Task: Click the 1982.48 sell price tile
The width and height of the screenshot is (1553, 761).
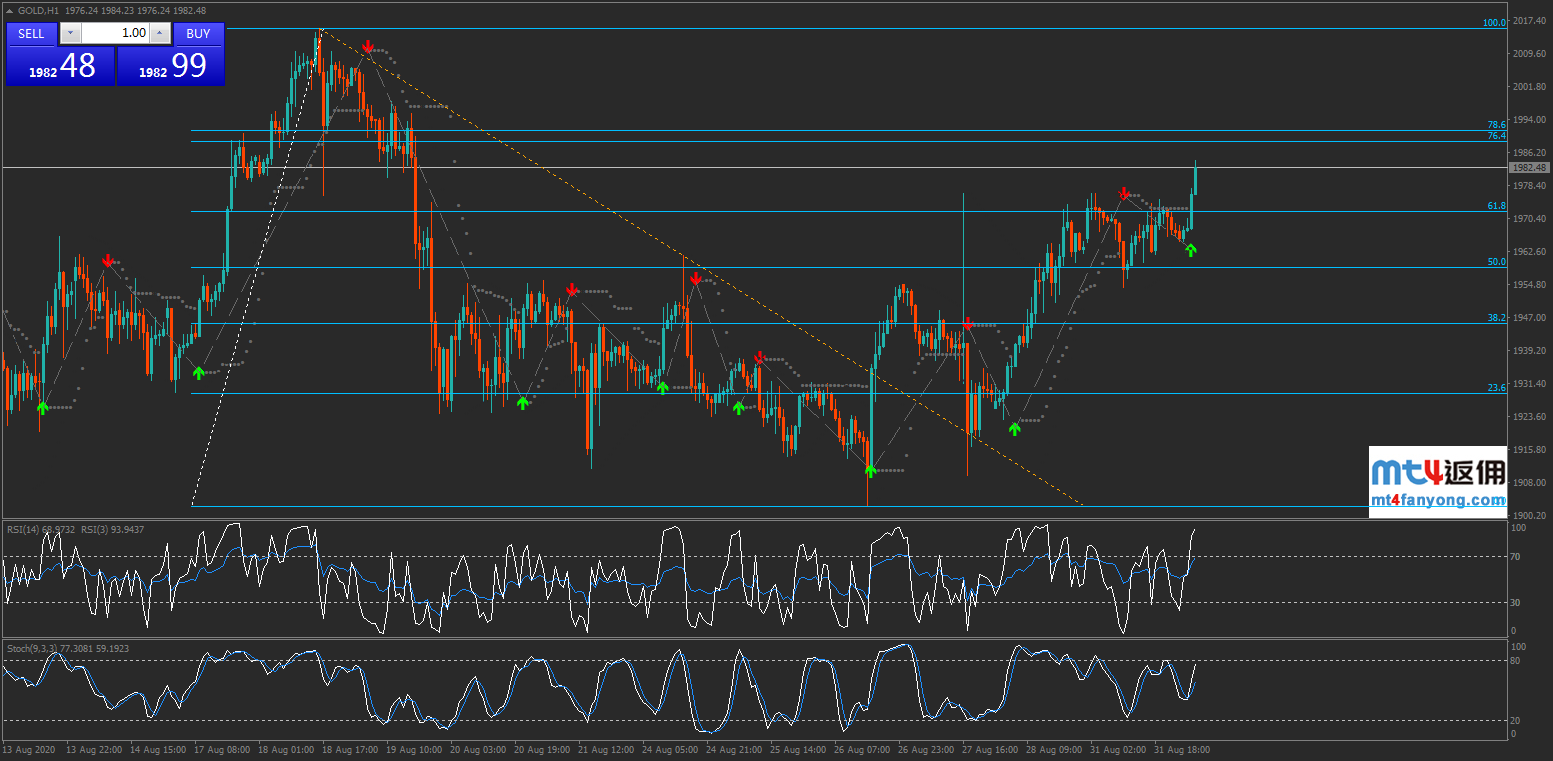Action: click(60, 66)
